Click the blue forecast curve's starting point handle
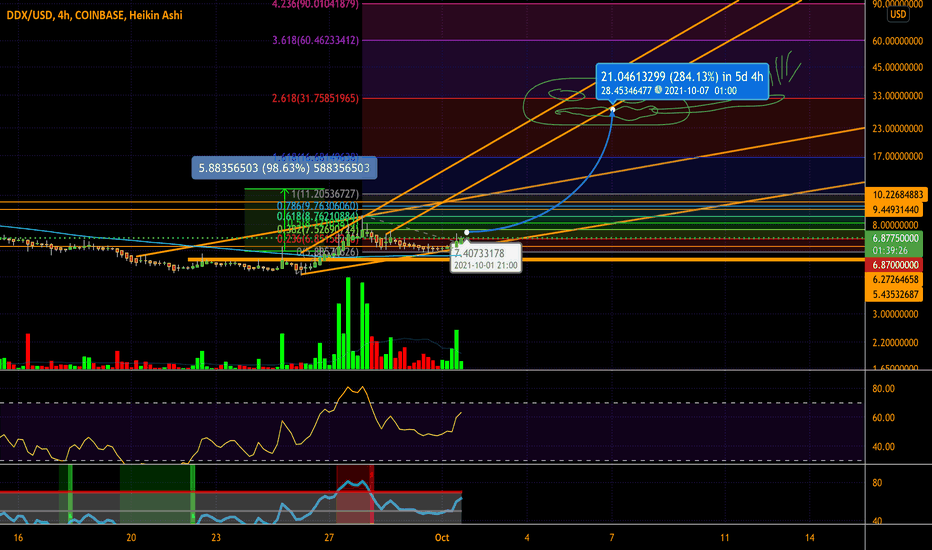Screen dimensions: 932x550 [x=467, y=232]
